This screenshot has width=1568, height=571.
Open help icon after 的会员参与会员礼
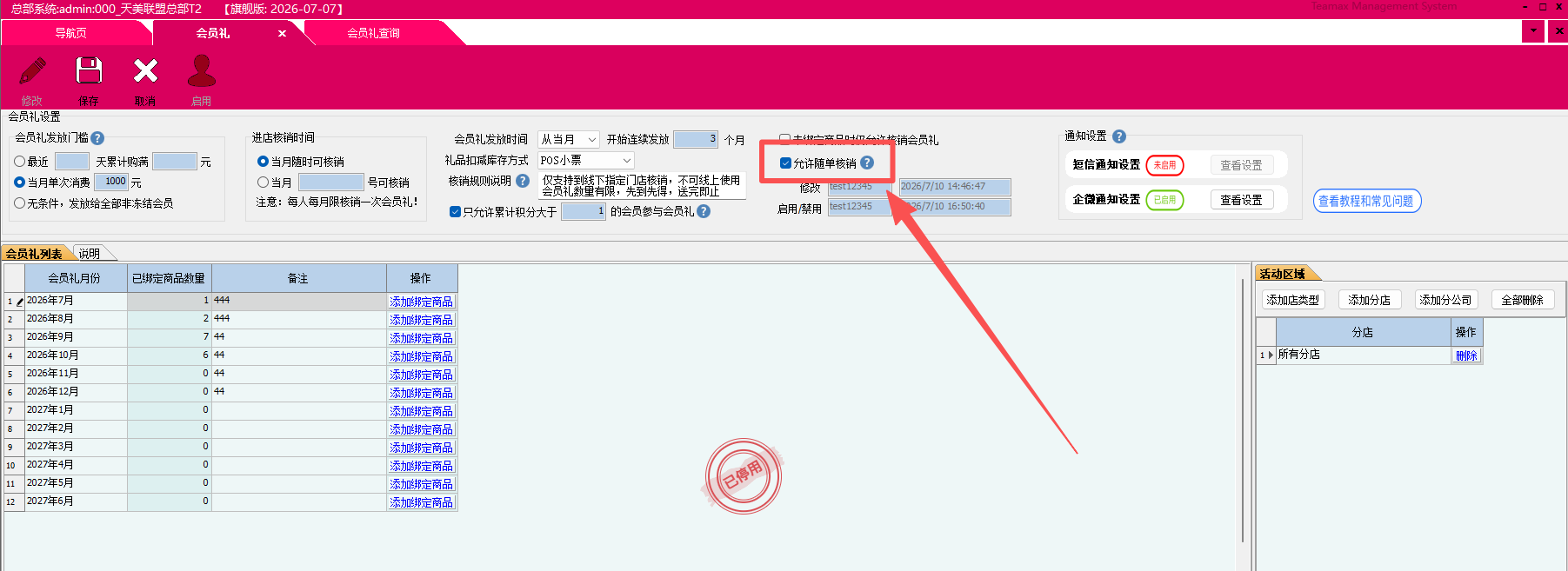(x=704, y=211)
